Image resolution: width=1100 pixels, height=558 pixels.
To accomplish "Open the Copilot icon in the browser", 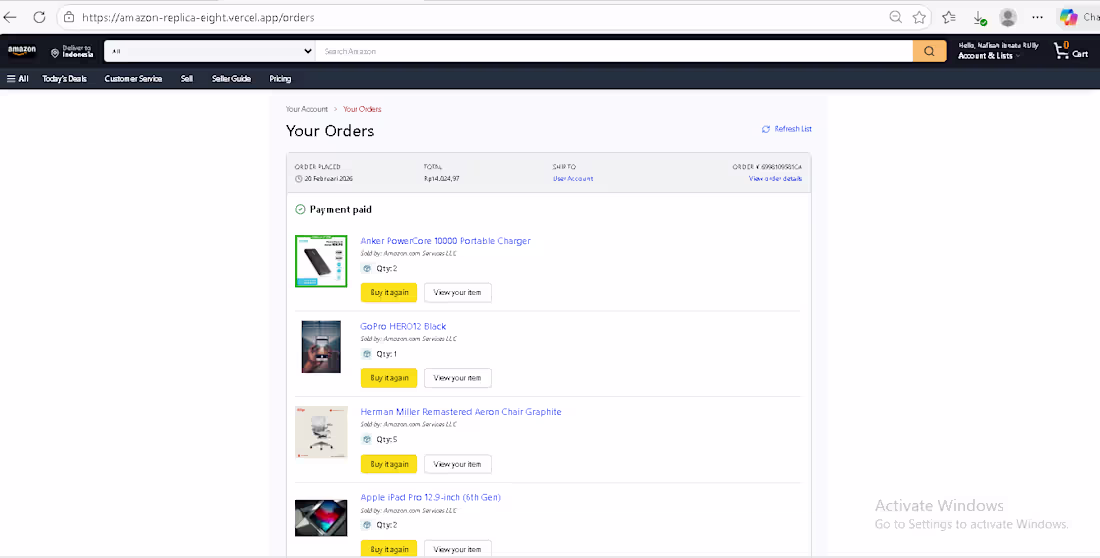I will click(x=1068, y=18).
